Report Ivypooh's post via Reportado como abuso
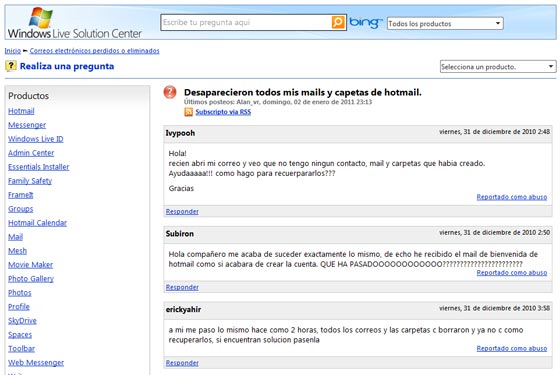560x375 pixels. pyautogui.click(x=512, y=197)
